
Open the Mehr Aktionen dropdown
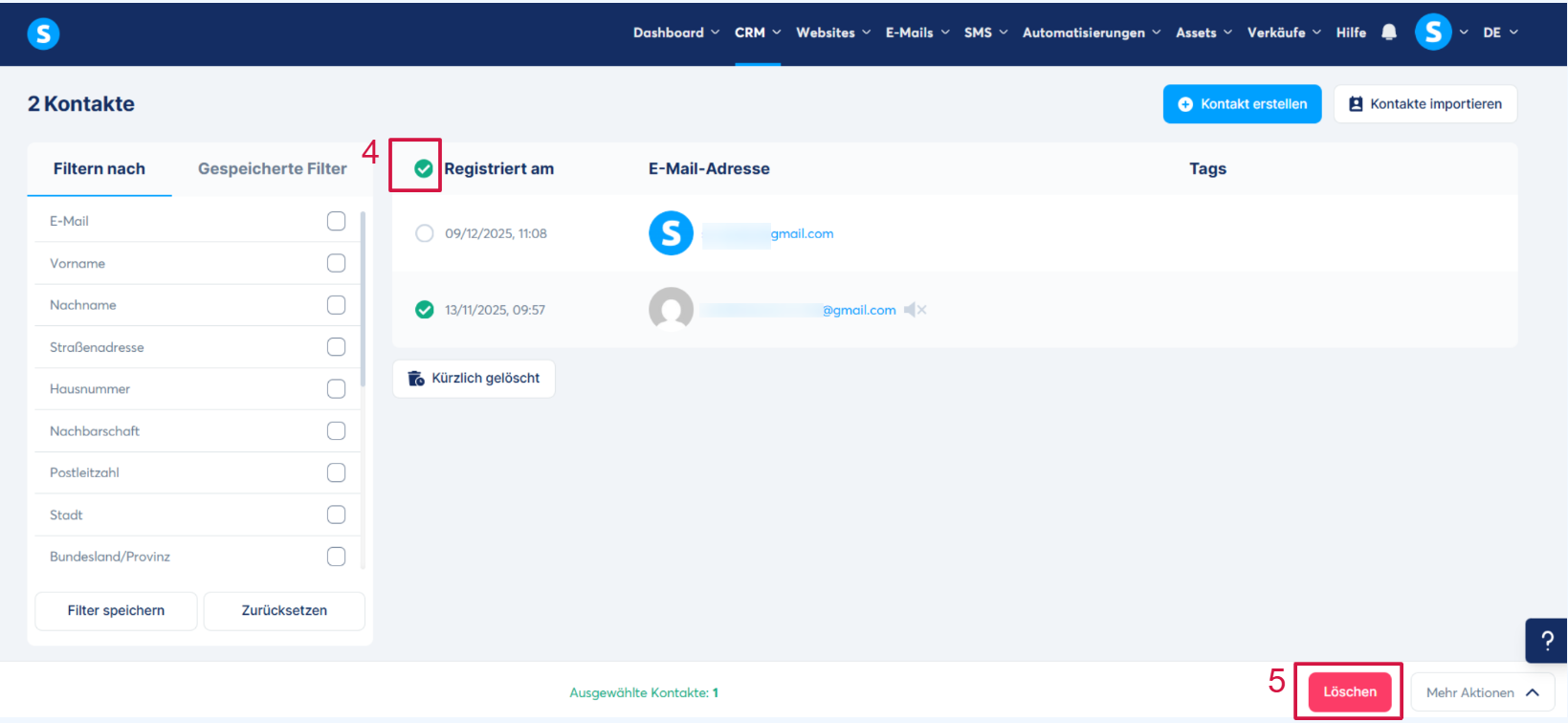[x=1482, y=692]
